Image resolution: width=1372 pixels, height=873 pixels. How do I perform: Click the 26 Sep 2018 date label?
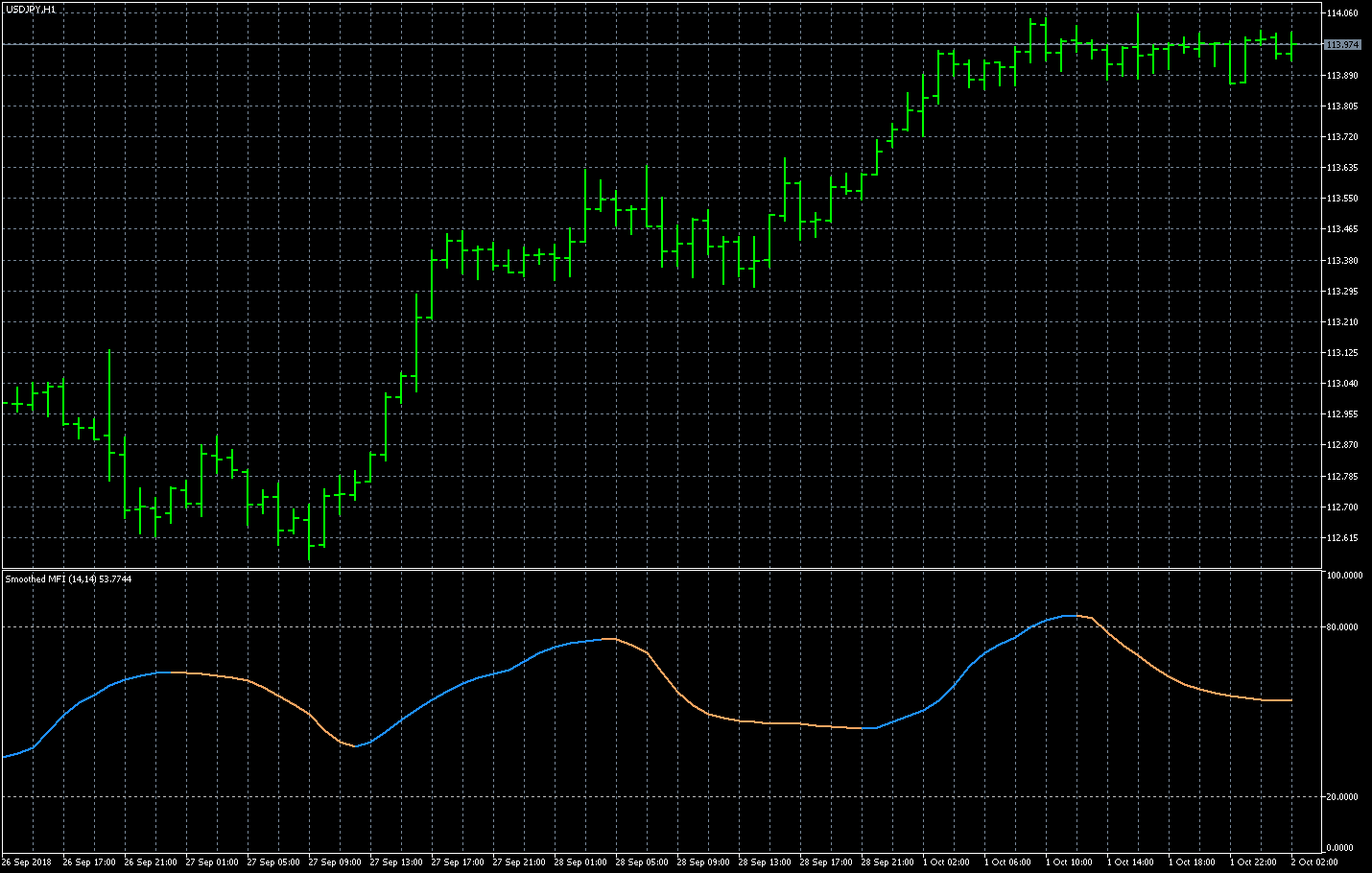pyautogui.click(x=27, y=862)
